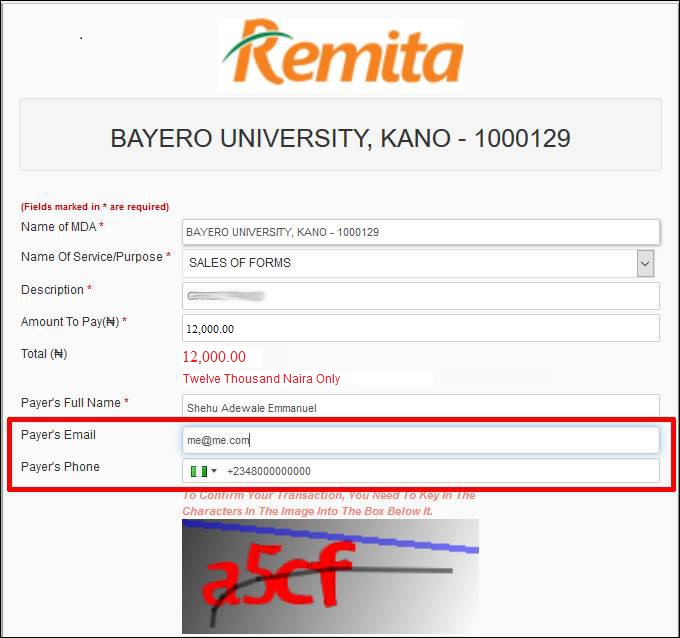Click the captcha image a5cf
The image size is (680, 638).
coord(330,576)
